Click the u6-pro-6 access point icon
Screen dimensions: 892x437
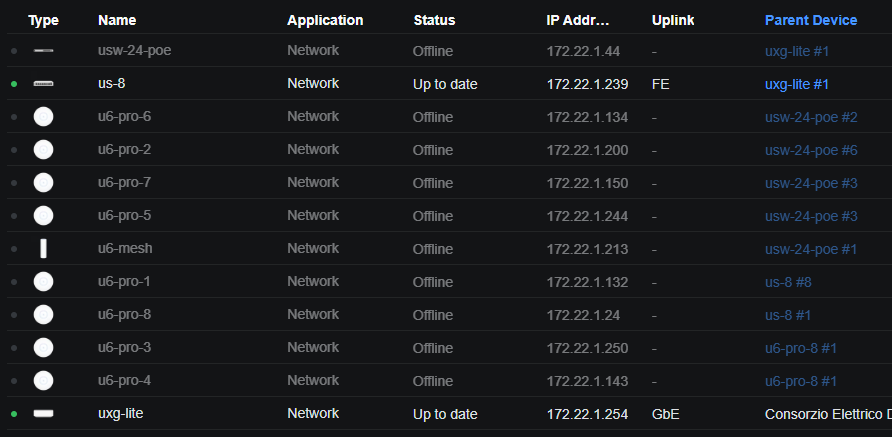point(43,117)
